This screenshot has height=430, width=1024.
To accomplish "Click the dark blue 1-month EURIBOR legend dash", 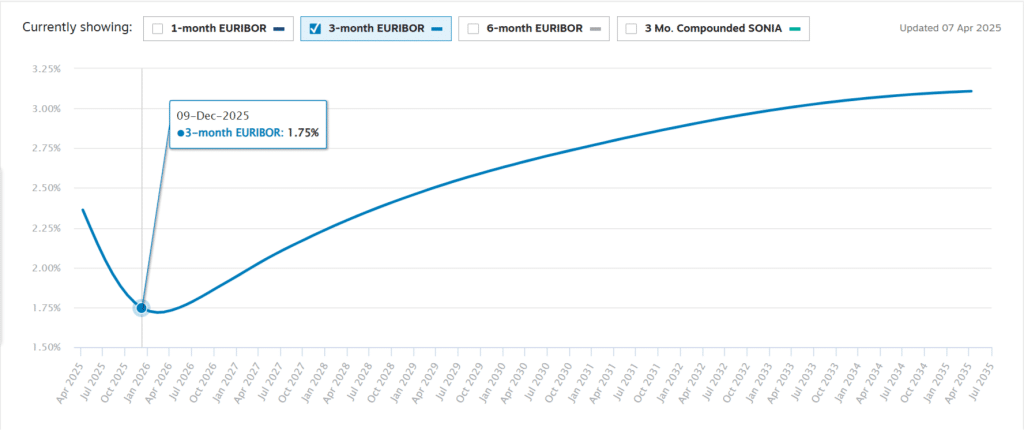I will [x=279, y=29].
